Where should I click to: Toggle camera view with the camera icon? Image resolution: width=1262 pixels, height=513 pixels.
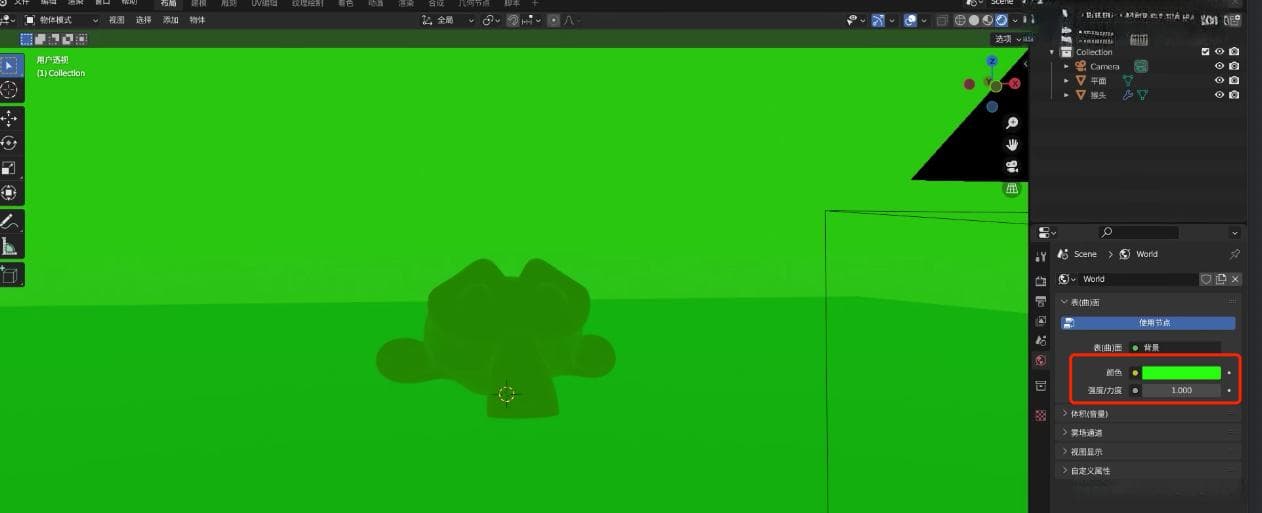[x=1012, y=166]
